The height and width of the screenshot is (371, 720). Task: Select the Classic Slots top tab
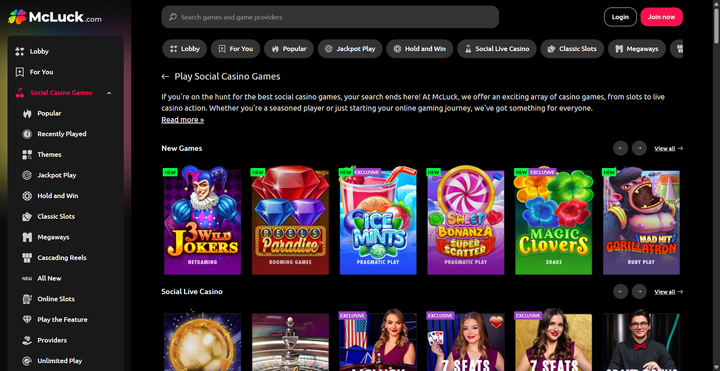[x=572, y=49]
